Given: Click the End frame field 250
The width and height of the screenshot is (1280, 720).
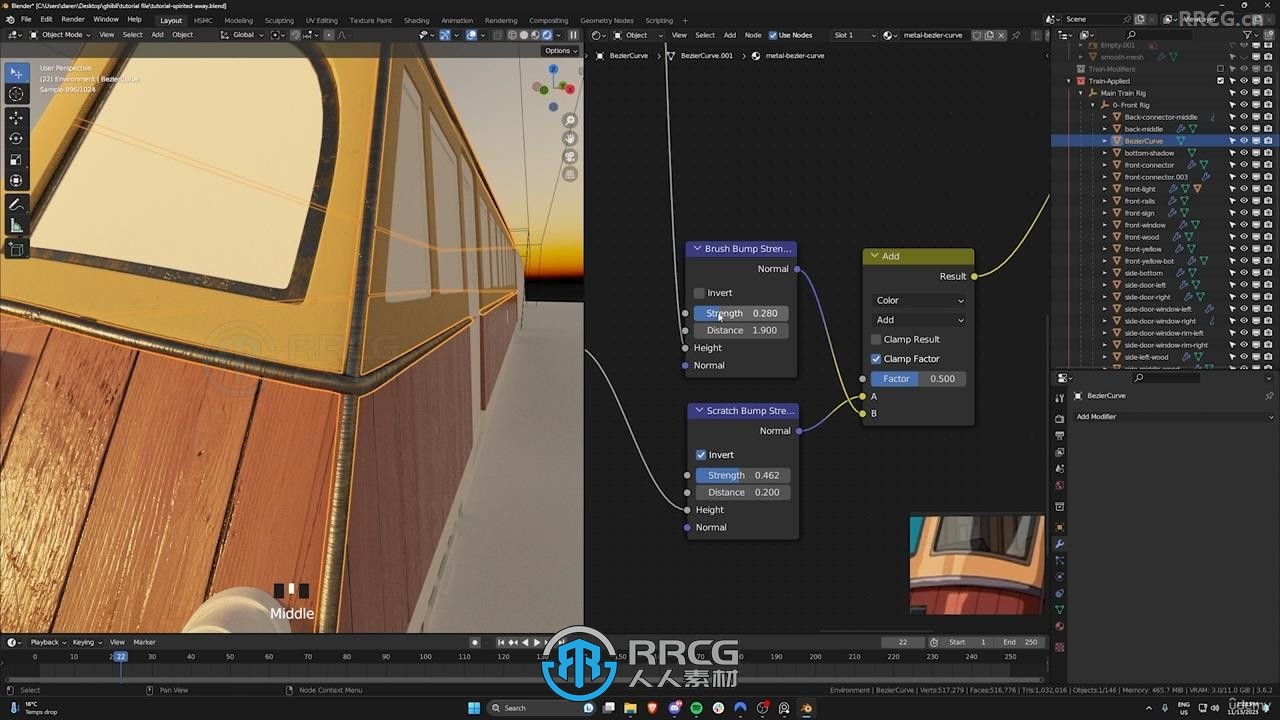Looking at the screenshot, I should click(x=1020, y=642).
